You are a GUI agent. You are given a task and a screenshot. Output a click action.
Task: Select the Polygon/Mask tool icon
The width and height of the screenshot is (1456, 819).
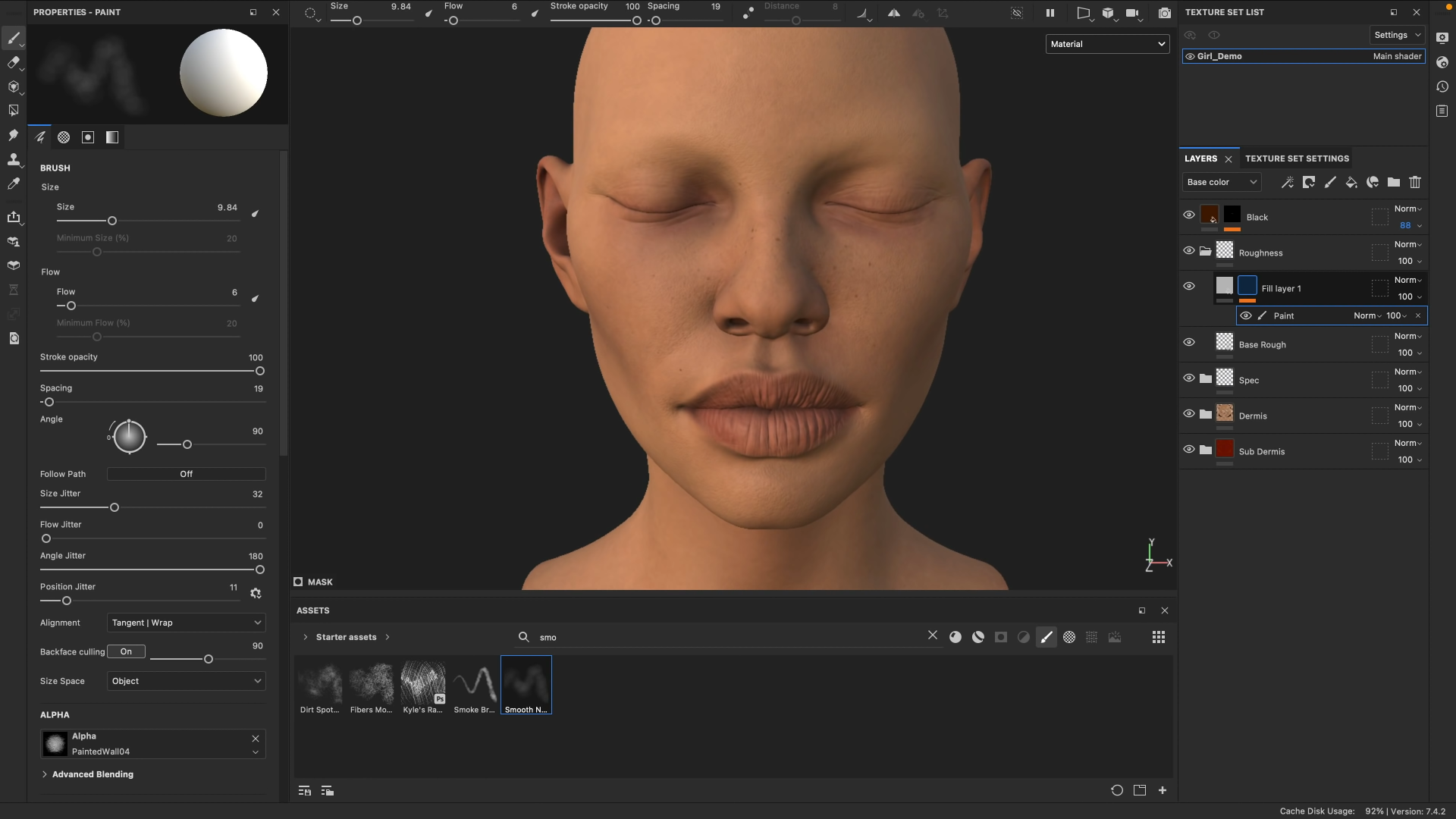(14, 110)
